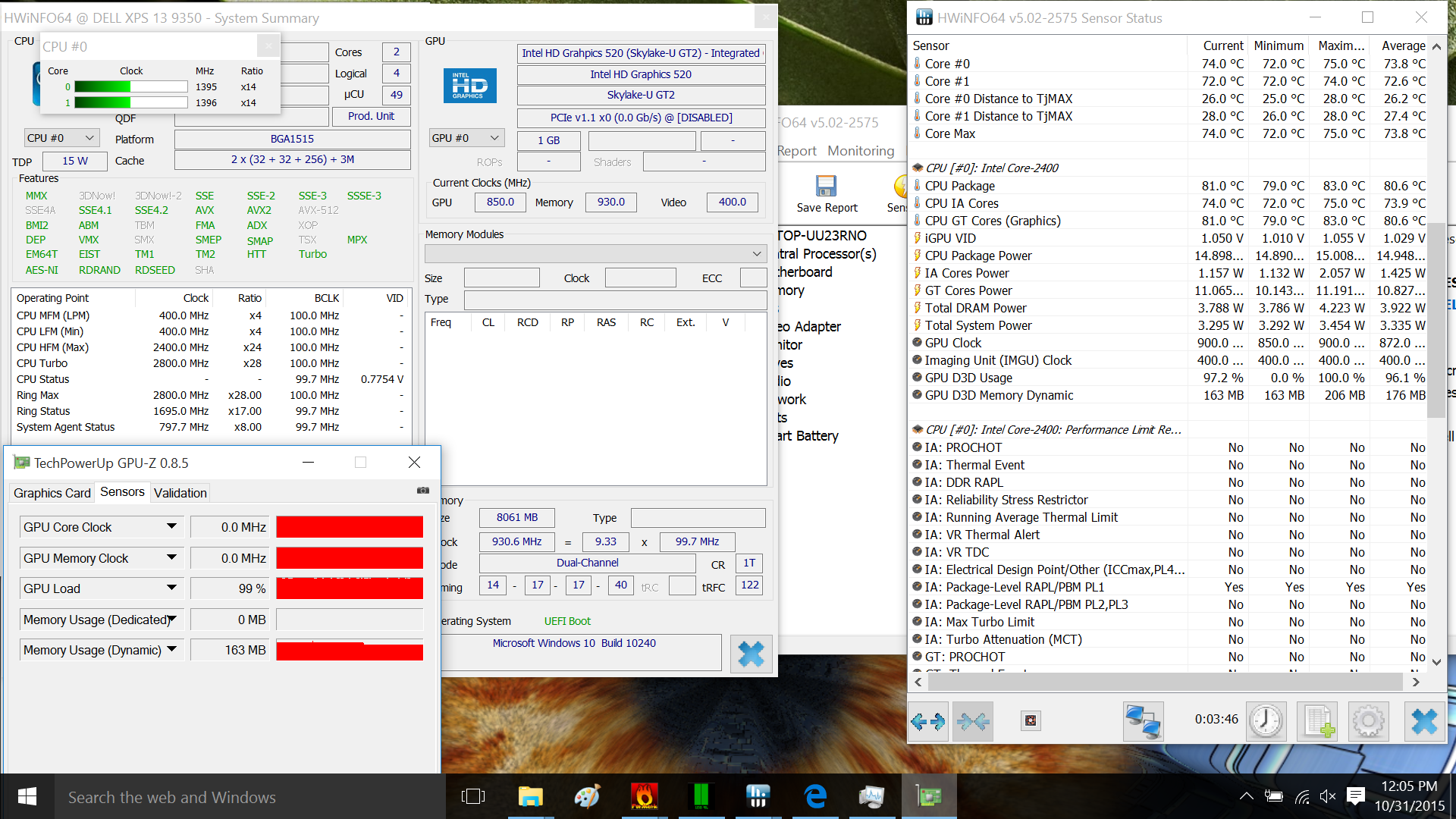Click Save Report floppy disk icon

pyautogui.click(x=826, y=187)
